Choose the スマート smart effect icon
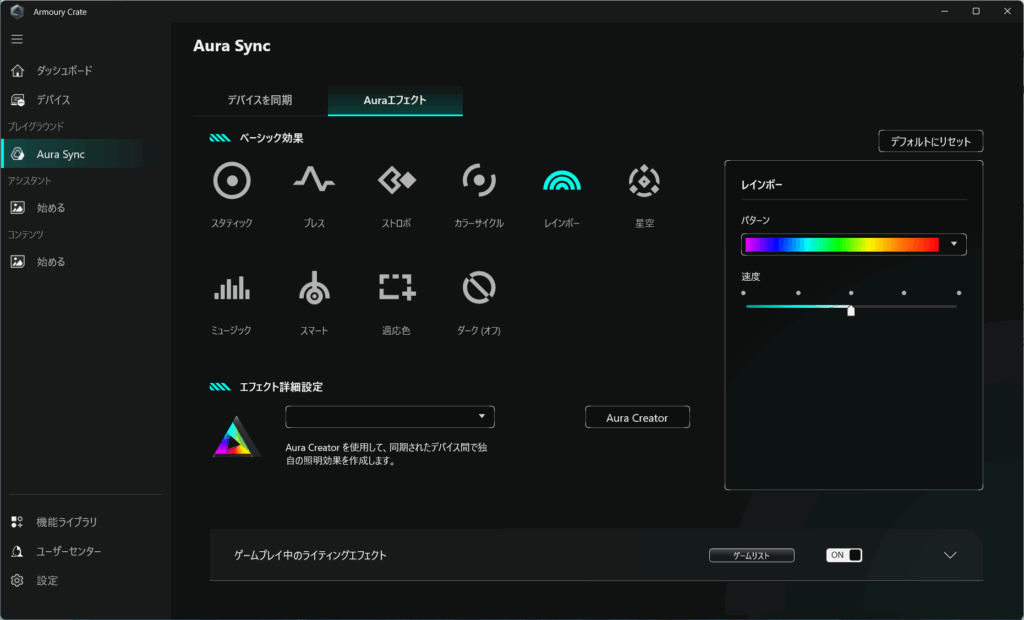 (314, 288)
